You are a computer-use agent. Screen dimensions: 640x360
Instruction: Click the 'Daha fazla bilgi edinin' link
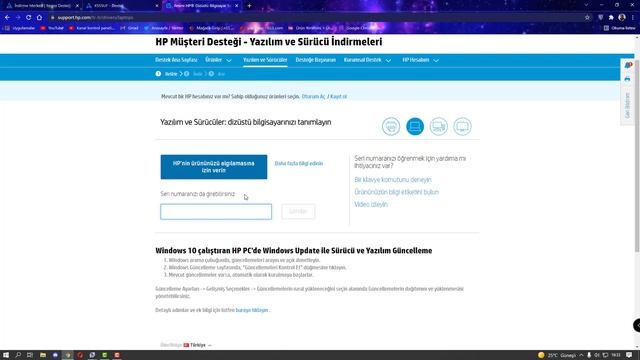click(299, 163)
